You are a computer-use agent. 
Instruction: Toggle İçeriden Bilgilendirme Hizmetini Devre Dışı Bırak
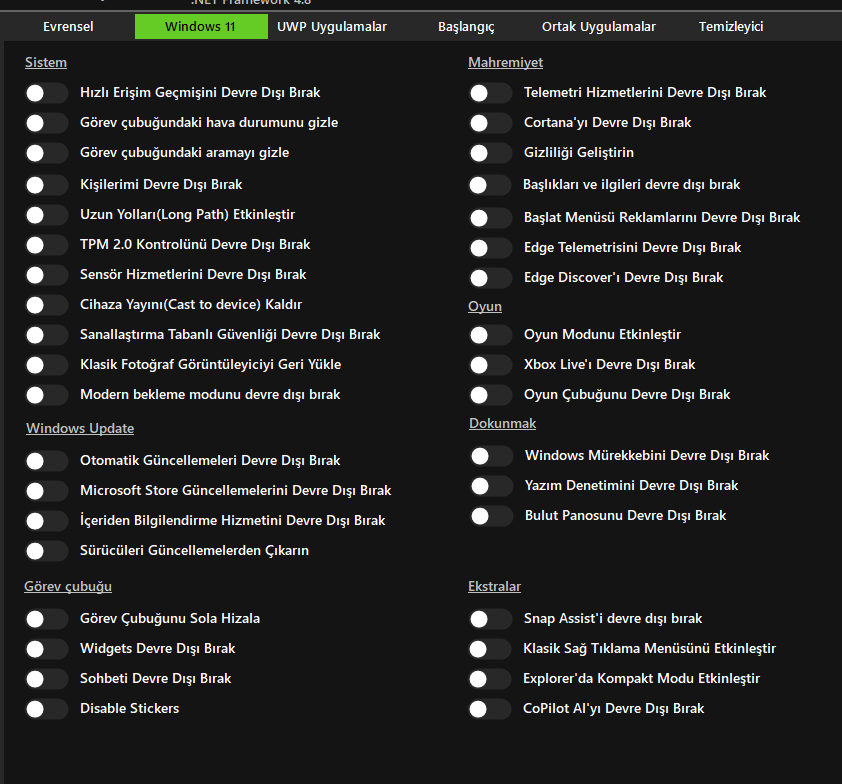pos(46,521)
